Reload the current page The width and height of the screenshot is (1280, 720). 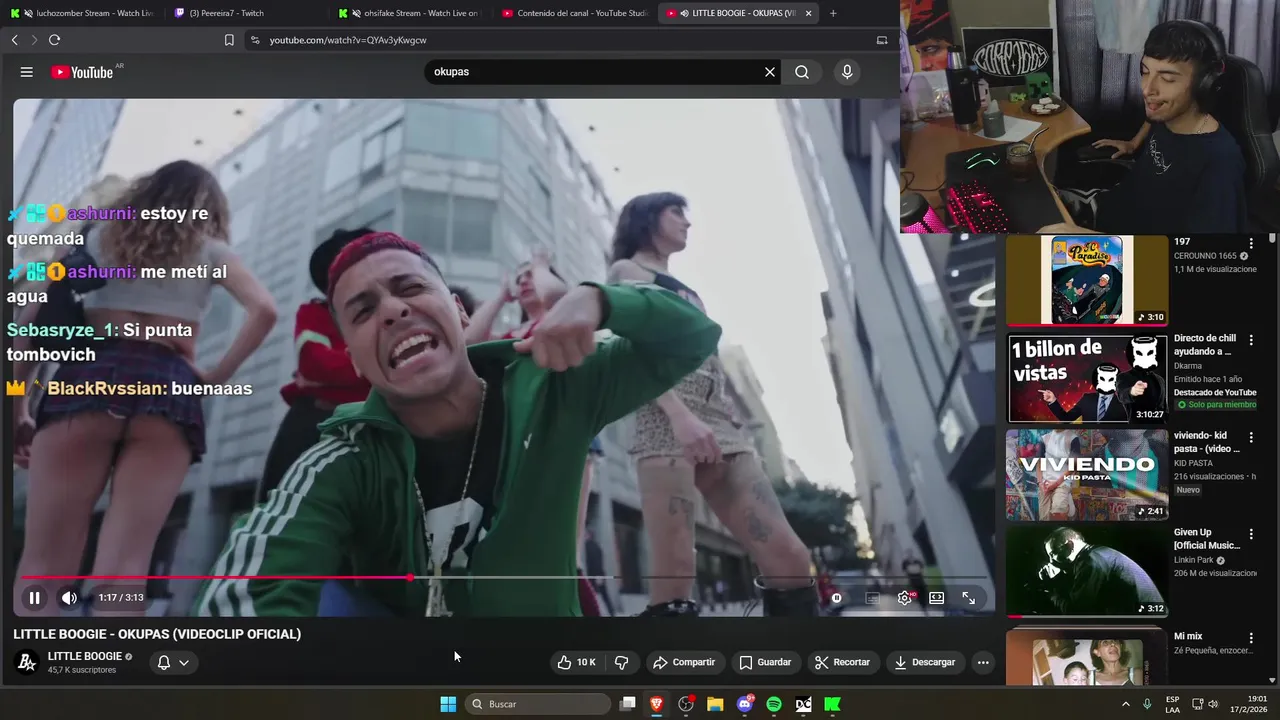[54, 40]
